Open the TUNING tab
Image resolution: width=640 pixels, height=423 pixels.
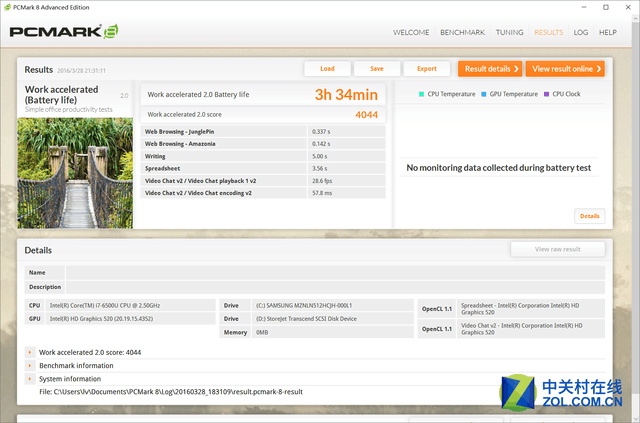[x=509, y=32]
